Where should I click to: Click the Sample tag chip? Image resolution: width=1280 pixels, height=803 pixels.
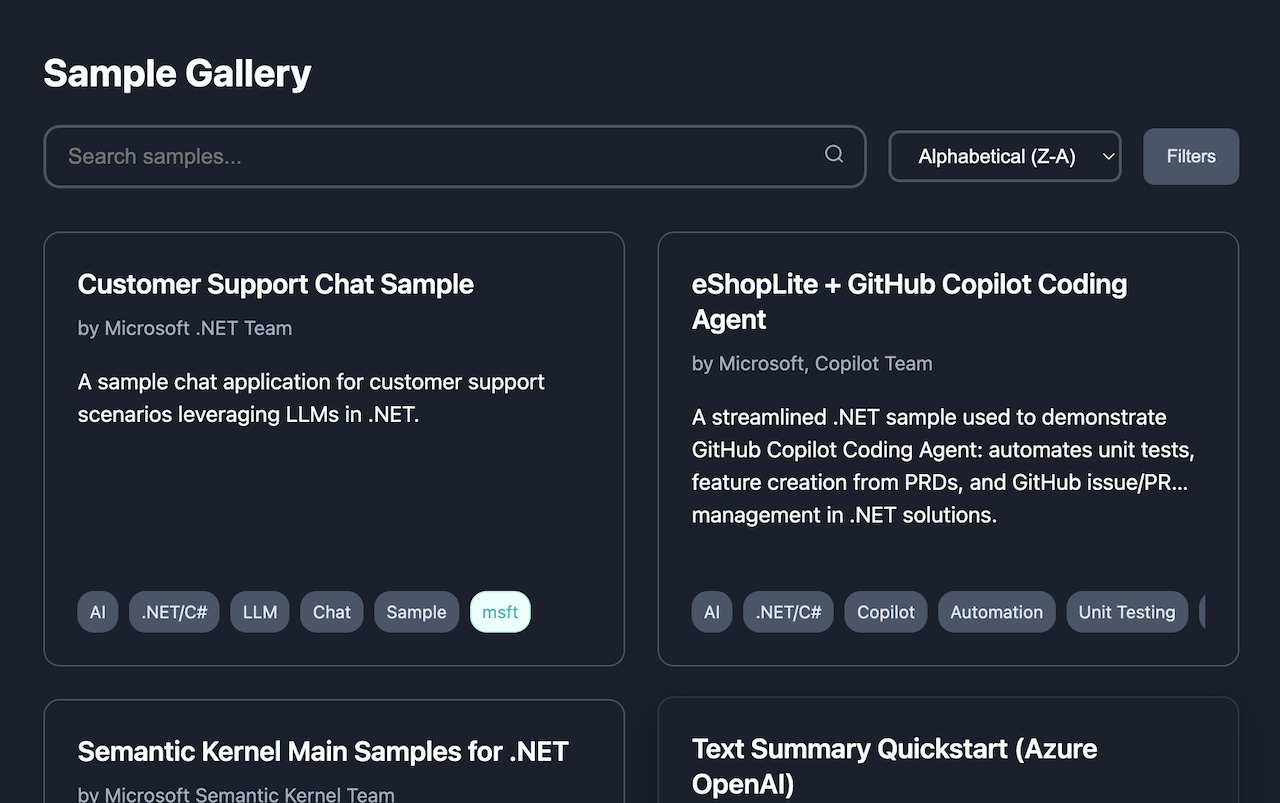coord(416,613)
